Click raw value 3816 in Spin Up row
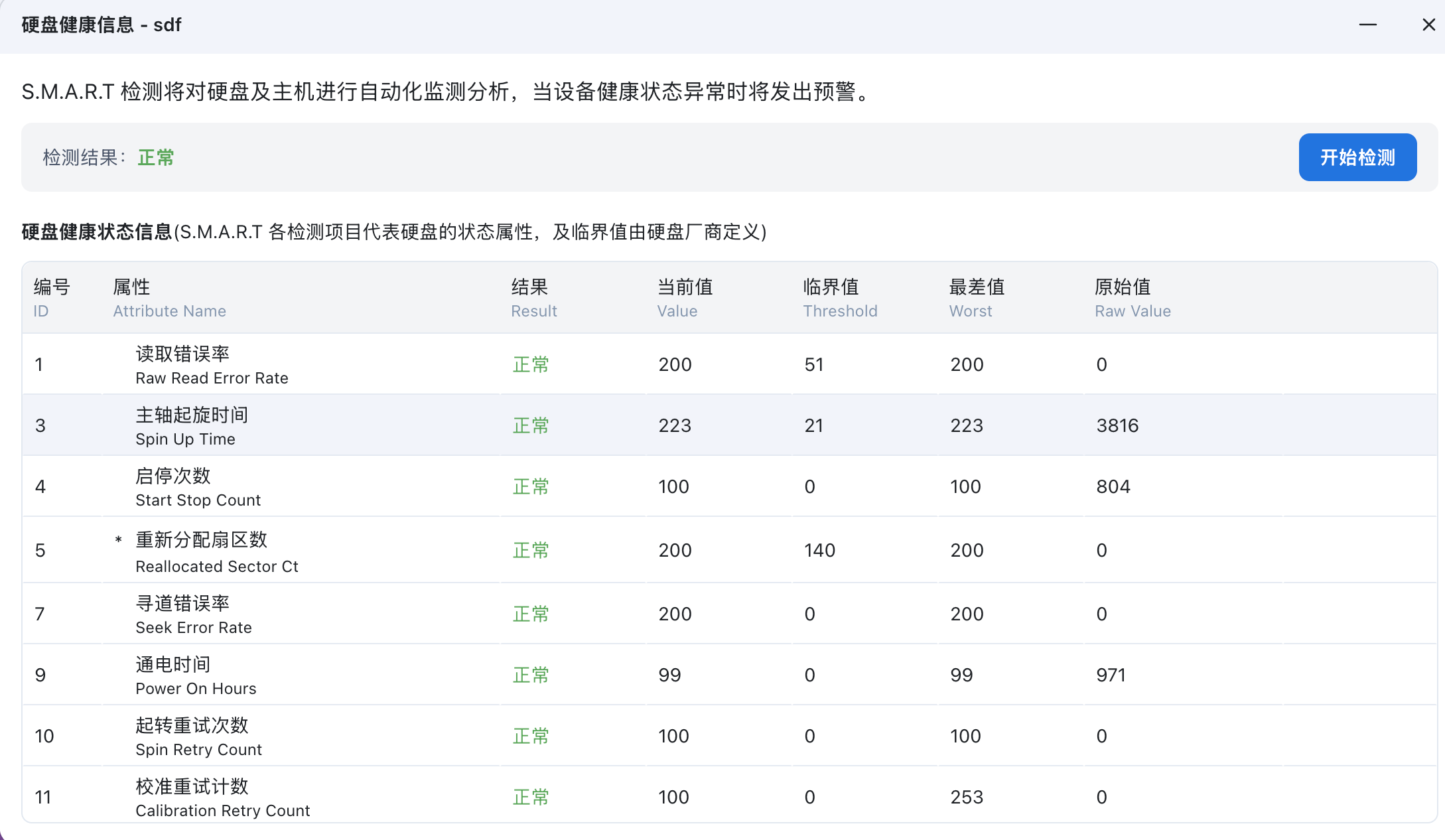The height and width of the screenshot is (840, 1445). click(x=1117, y=426)
